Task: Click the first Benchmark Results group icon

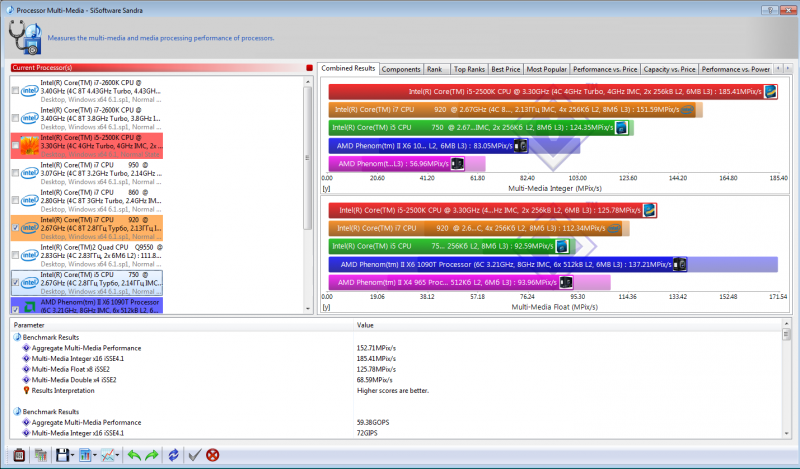Action: pos(17,337)
